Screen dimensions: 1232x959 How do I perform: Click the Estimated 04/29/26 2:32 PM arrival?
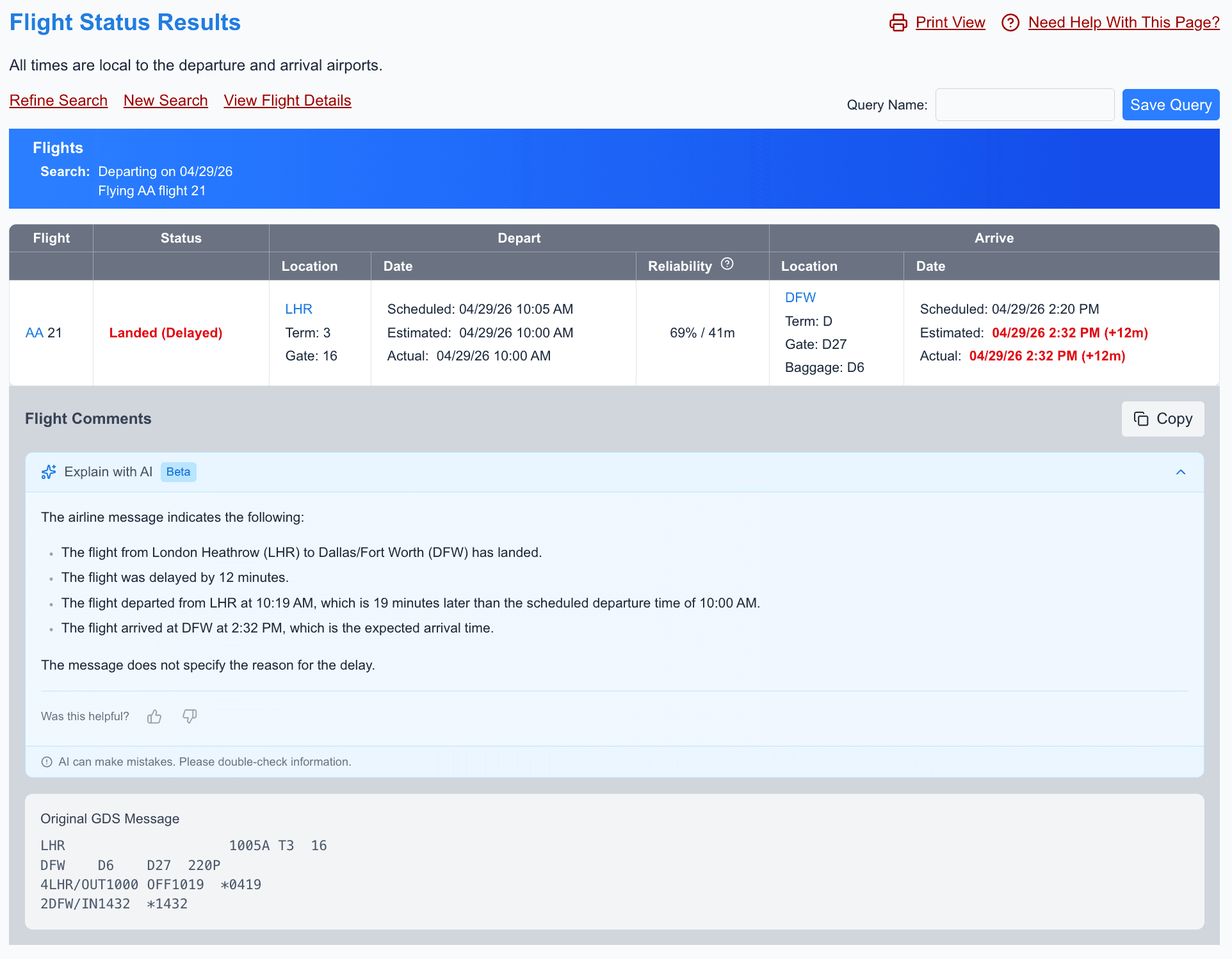[x=1034, y=333]
